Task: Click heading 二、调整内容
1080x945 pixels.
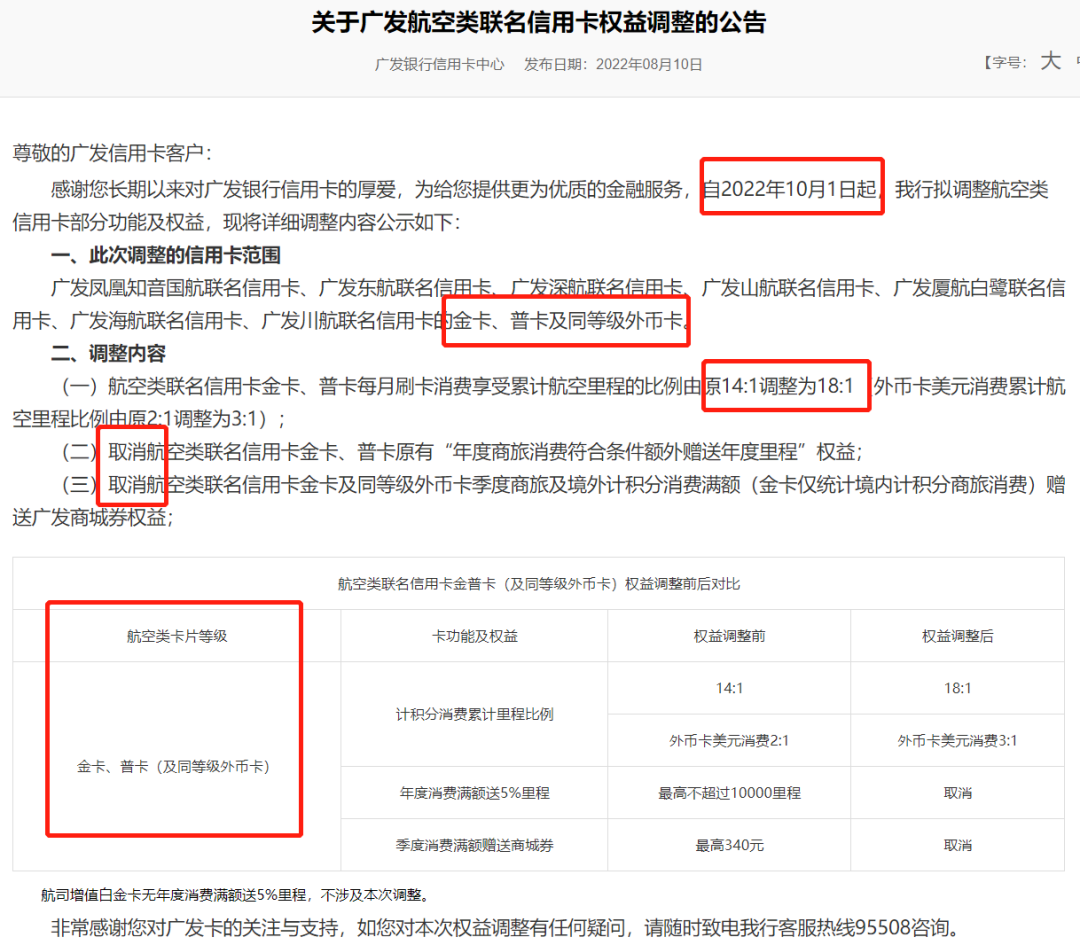Action: pos(108,353)
